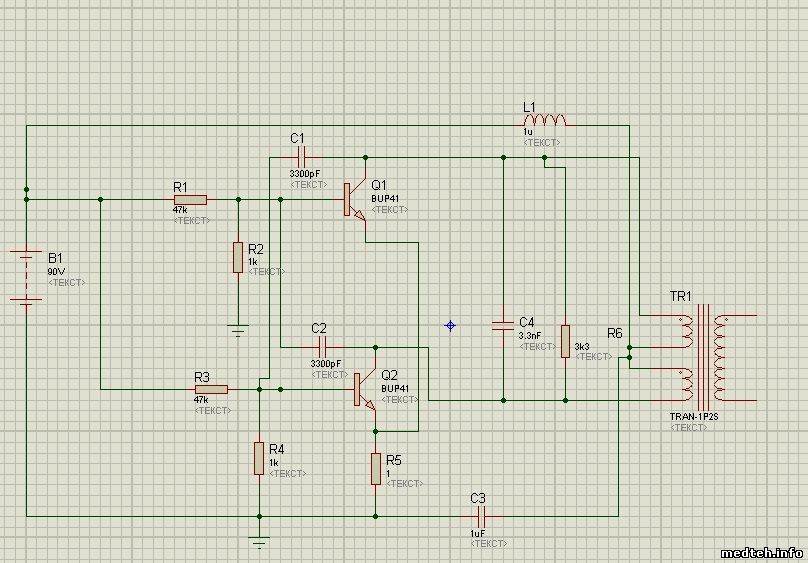Click the ground symbol below R2
Image resolution: width=808 pixels, height=563 pixels.
click(x=238, y=329)
